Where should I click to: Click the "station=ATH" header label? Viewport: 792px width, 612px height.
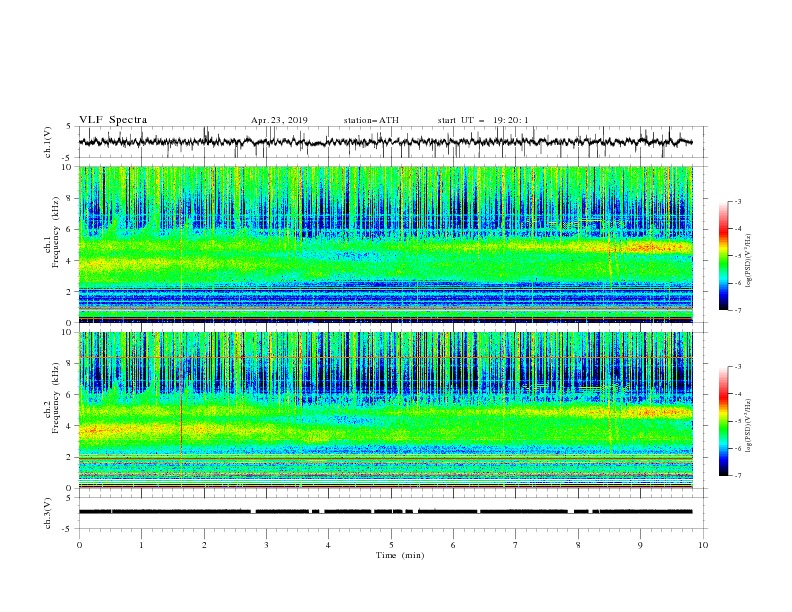pos(371,120)
